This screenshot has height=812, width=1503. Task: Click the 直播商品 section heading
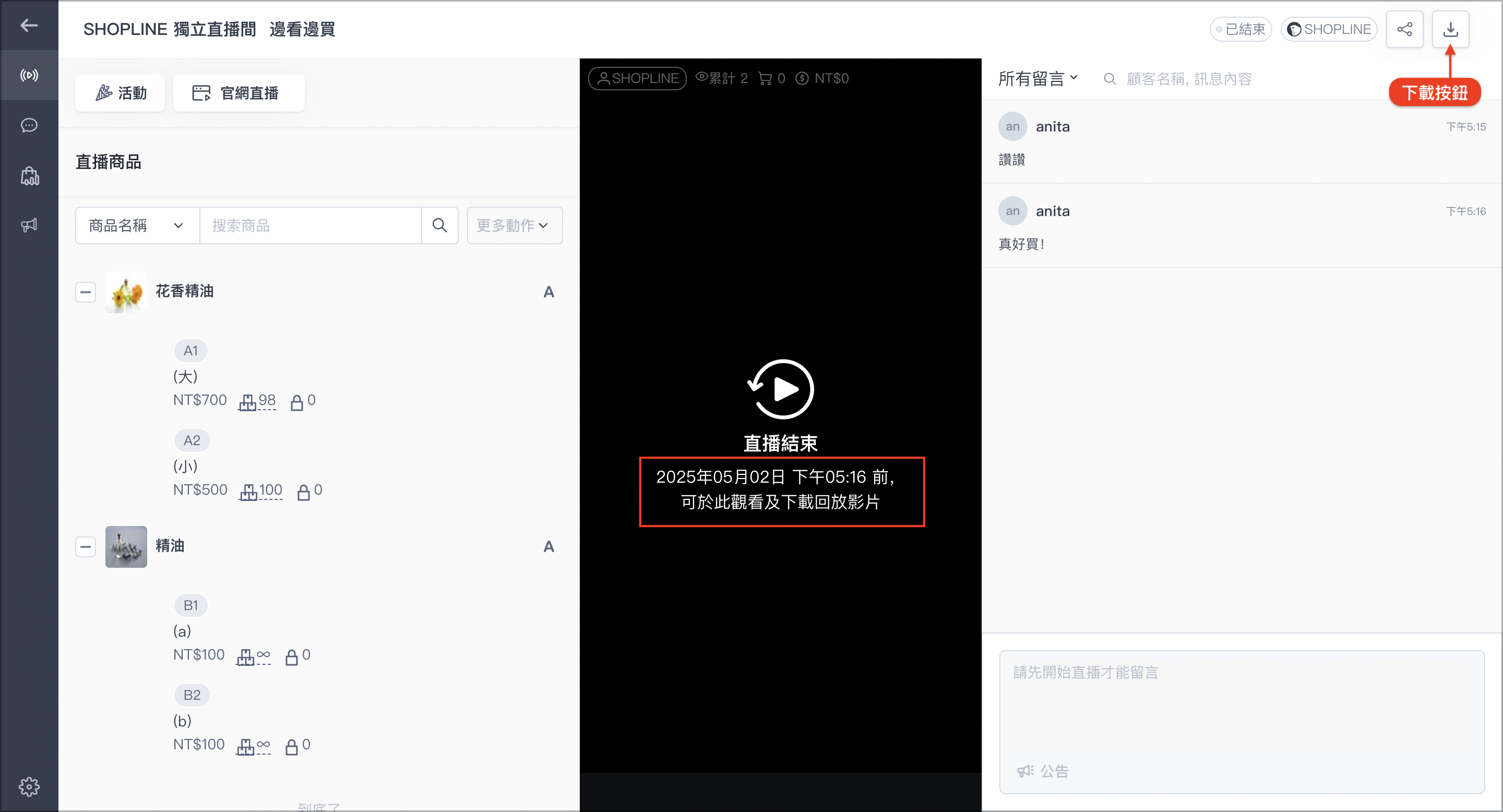[x=109, y=162]
